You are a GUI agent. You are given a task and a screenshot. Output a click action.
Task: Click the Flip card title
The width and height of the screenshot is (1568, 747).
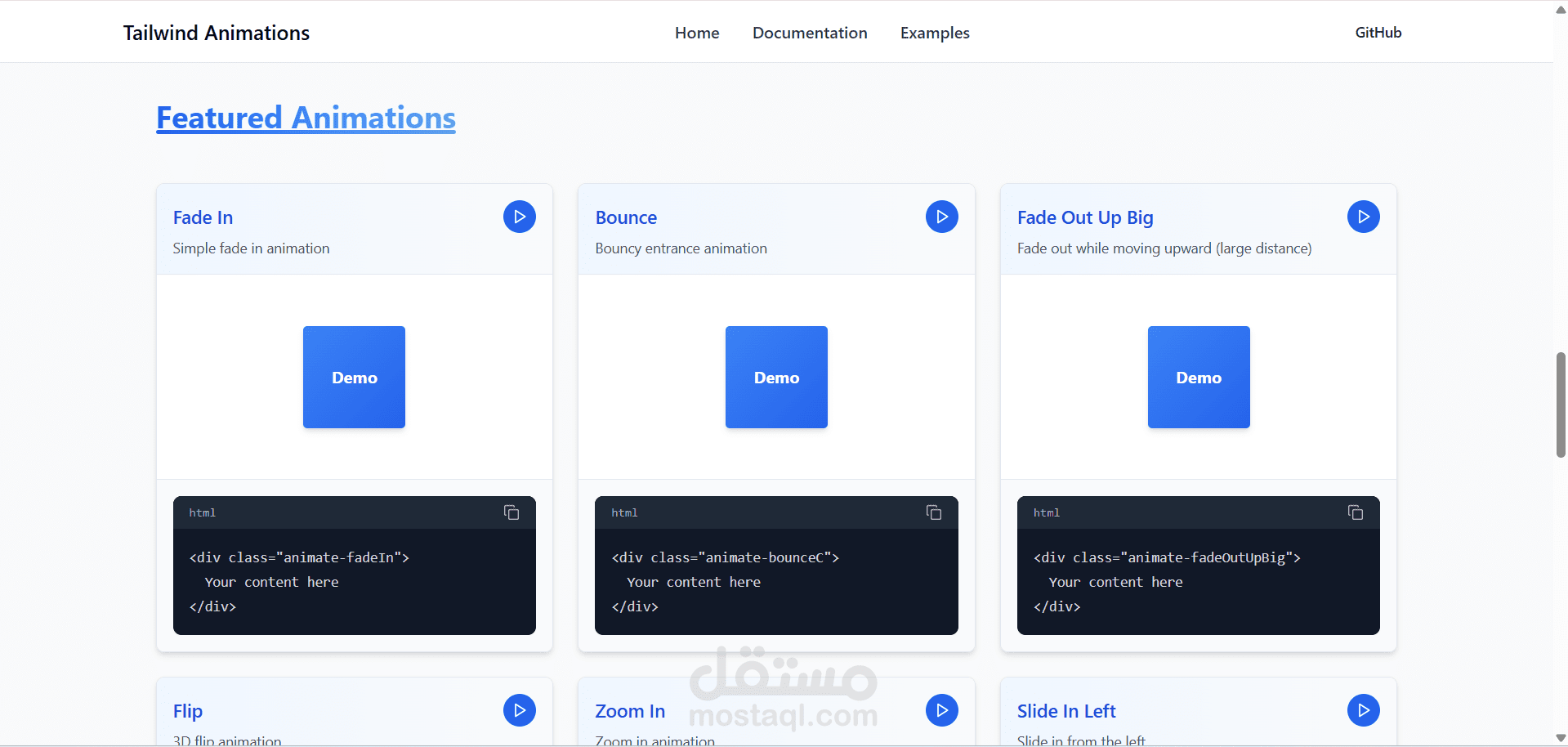(x=188, y=711)
